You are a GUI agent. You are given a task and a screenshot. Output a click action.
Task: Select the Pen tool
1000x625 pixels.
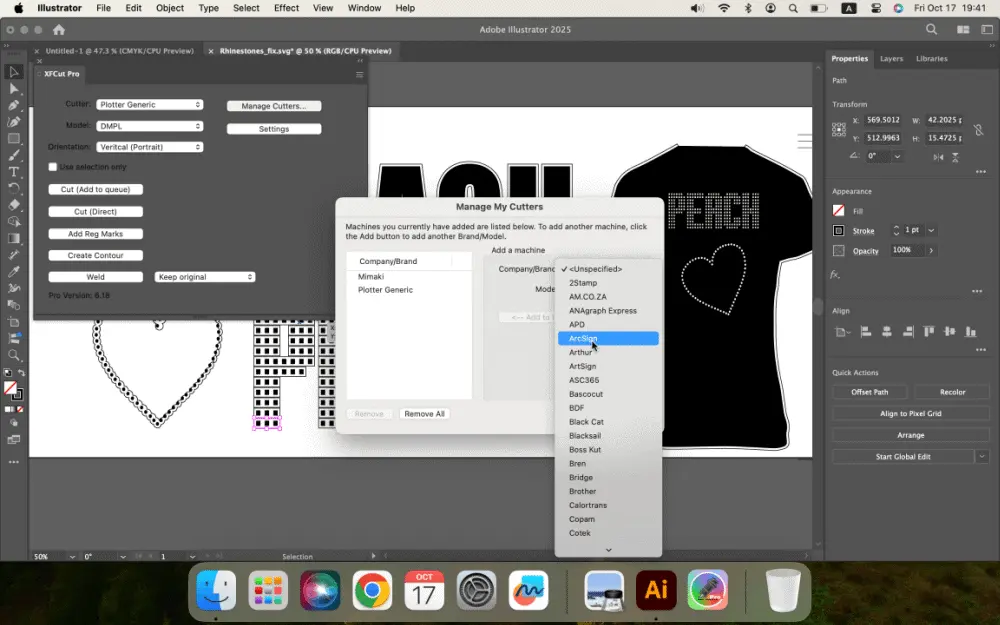13,105
